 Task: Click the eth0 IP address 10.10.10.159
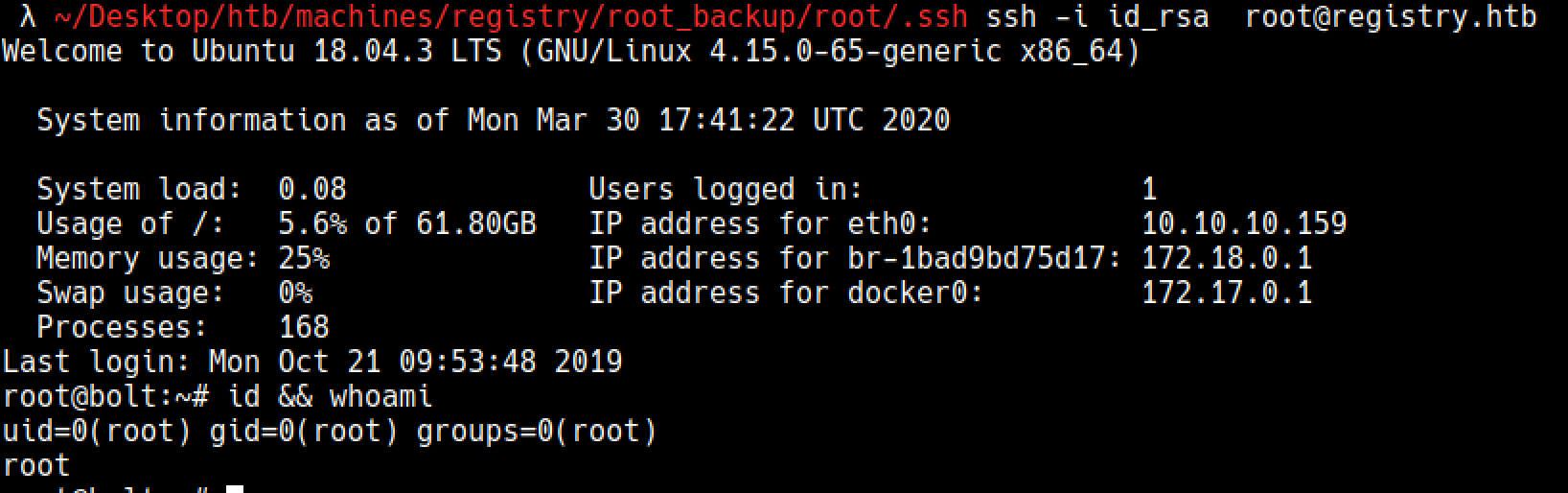pyautogui.click(x=1244, y=223)
